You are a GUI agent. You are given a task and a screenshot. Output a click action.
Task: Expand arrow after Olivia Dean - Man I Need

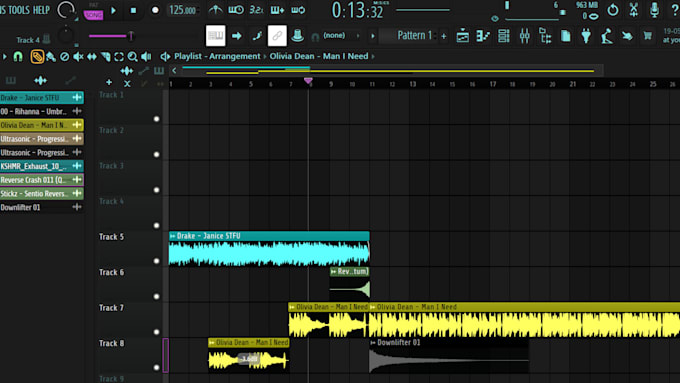pos(373,56)
